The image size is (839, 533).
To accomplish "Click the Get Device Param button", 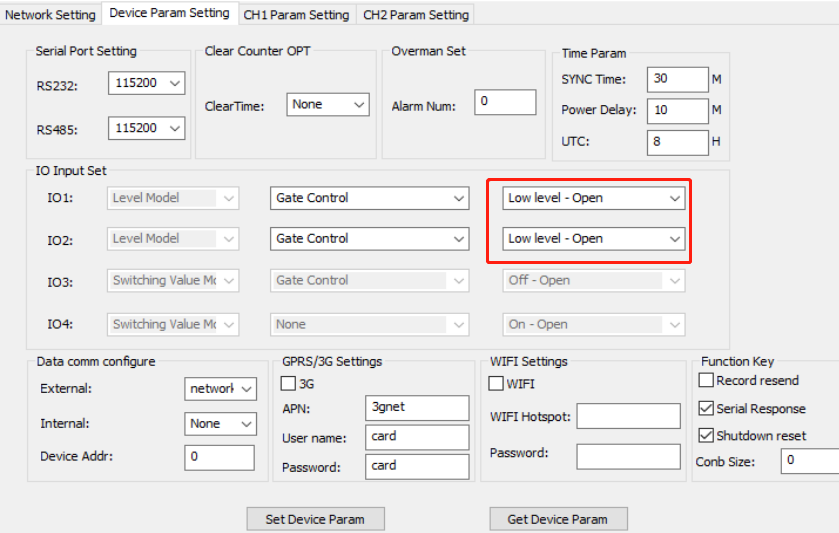I will (558, 519).
